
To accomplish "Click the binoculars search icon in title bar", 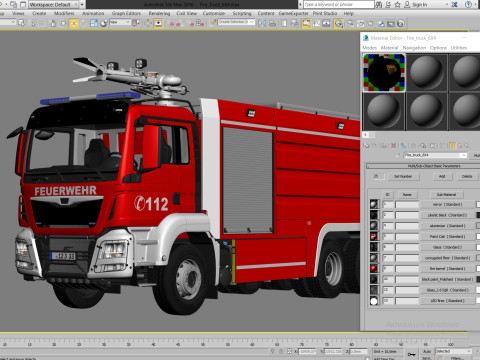I will pyautogui.click(x=379, y=4).
